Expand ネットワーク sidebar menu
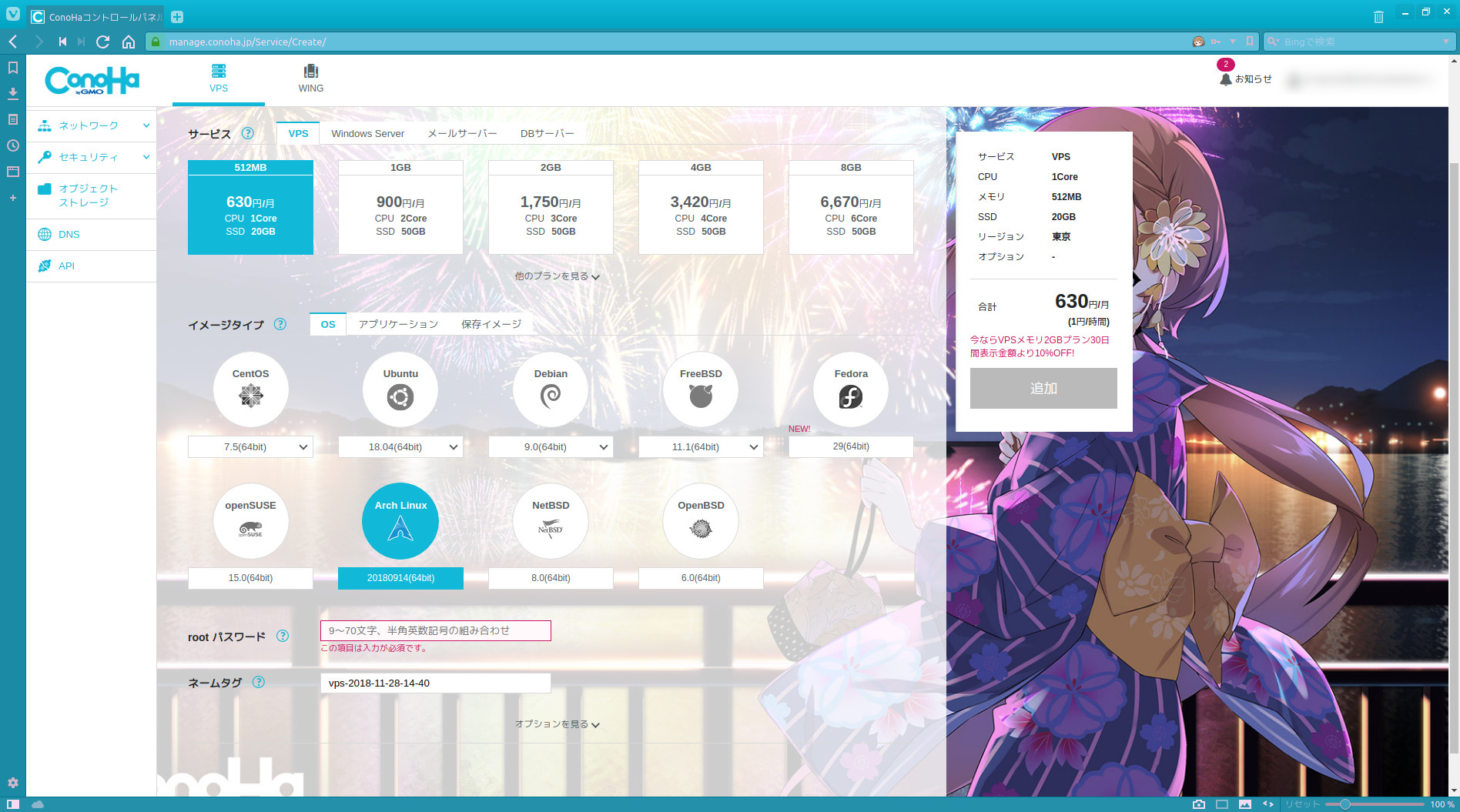Viewport: 1460px width, 812px height. 92,125
